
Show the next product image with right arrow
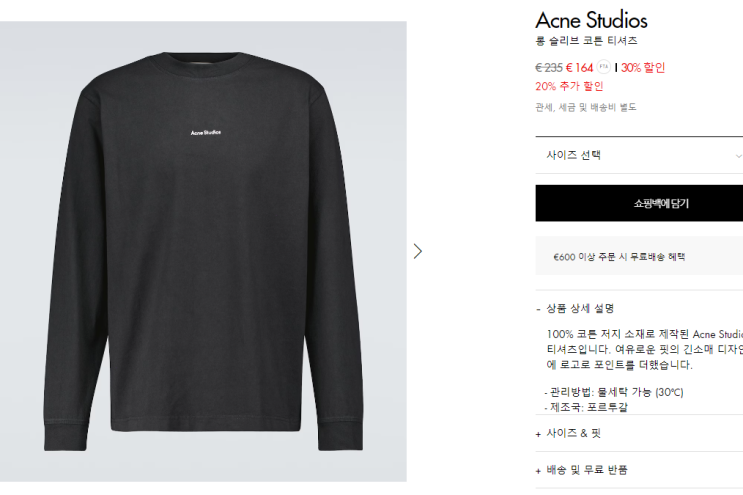[417, 251]
